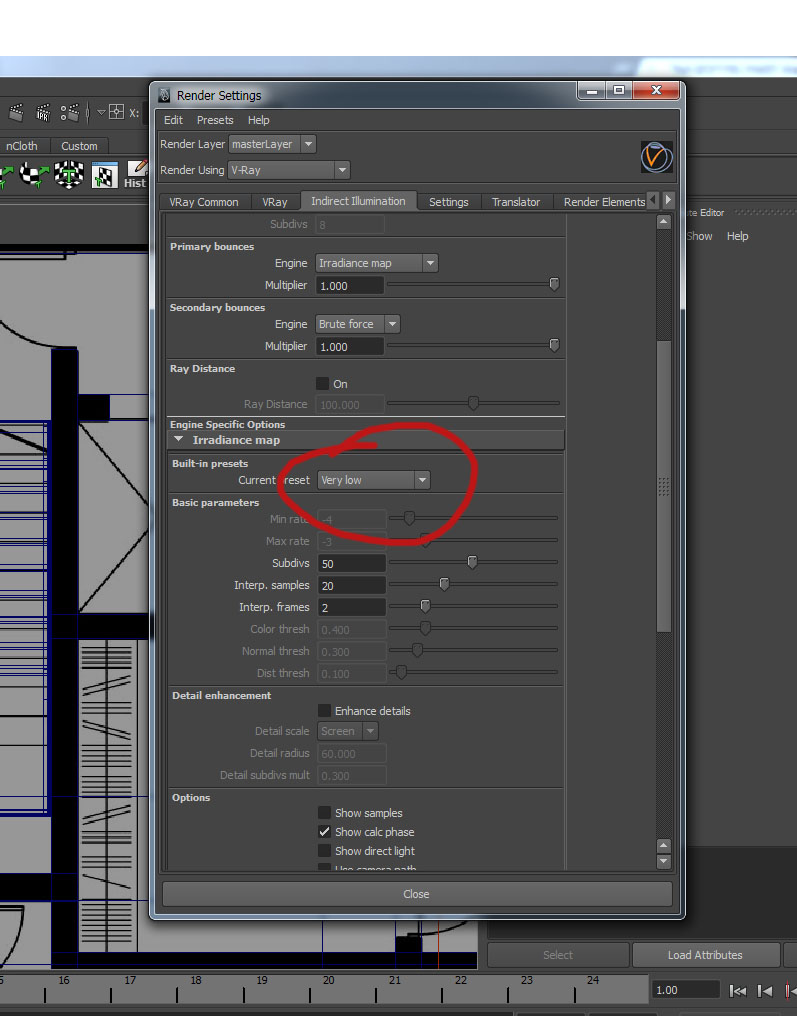Click the Render Settings vertical scrollbar thumb
Viewport: 797px width, 1016px height.
coord(664,486)
